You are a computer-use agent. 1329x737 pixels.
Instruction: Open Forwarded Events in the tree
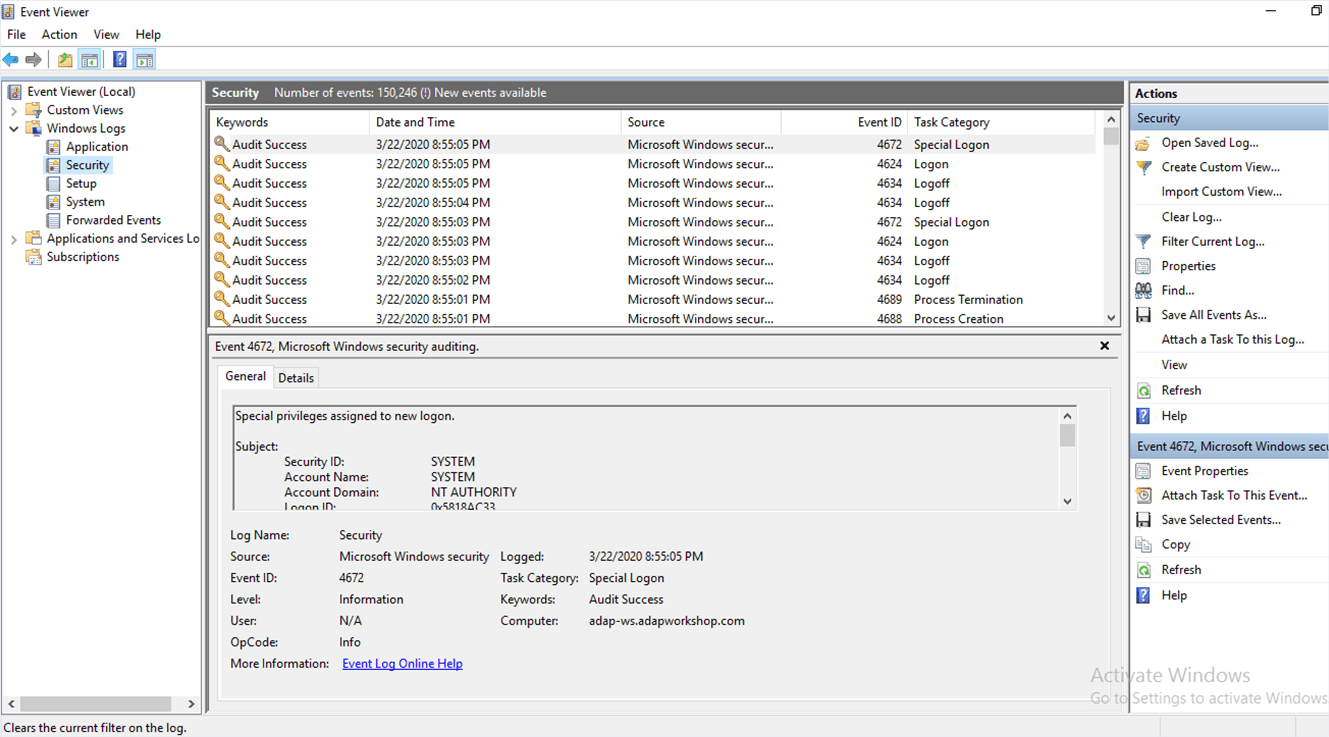[113, 220]
